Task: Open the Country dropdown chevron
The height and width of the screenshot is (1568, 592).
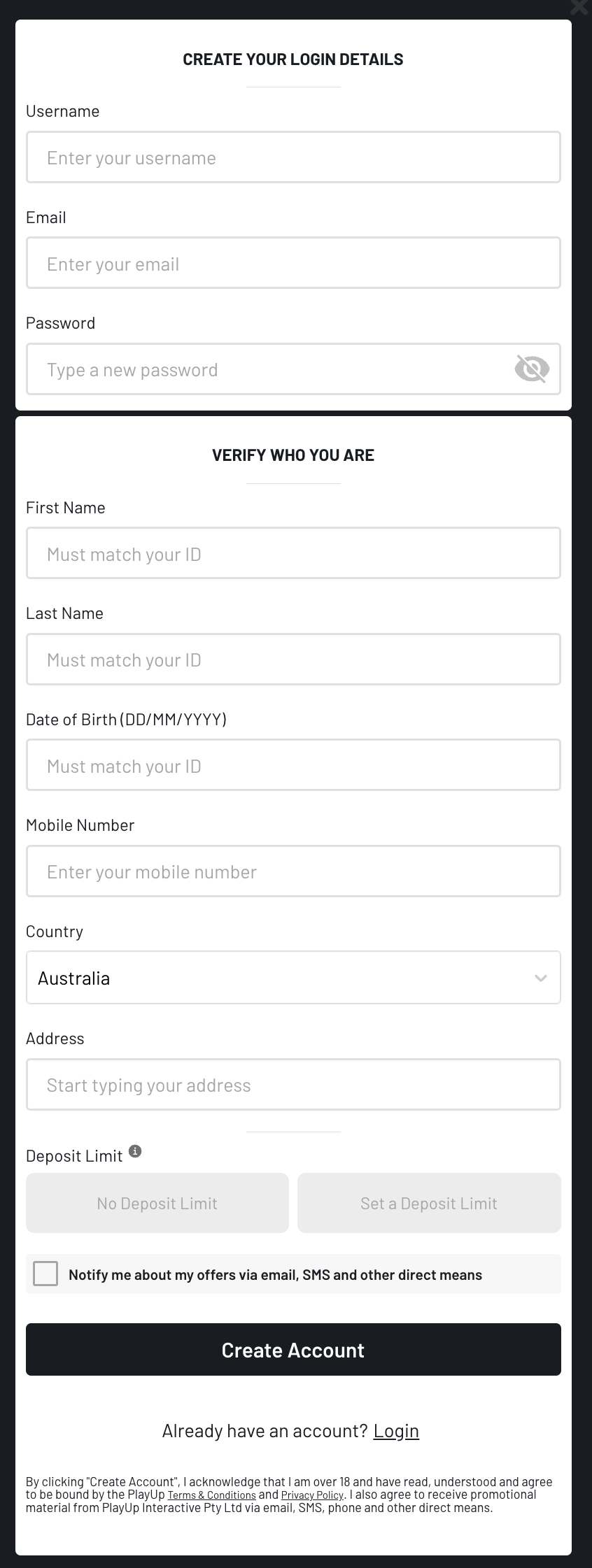Action: click(x=540, y=978)
